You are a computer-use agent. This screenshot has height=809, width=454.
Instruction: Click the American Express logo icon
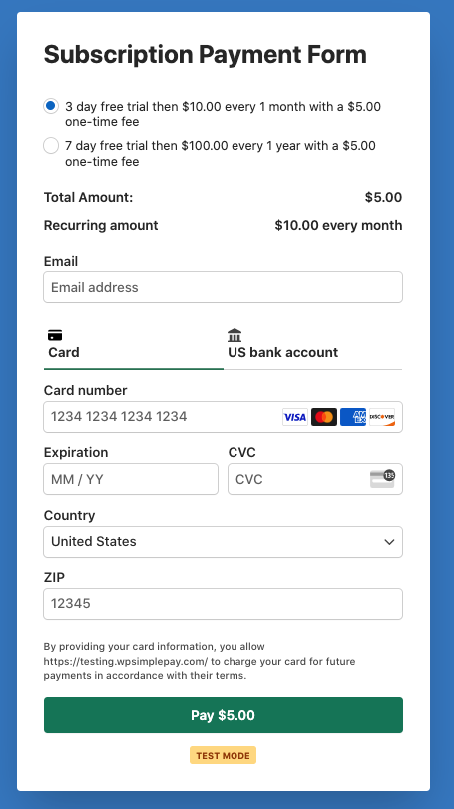[x=353, y=417]
